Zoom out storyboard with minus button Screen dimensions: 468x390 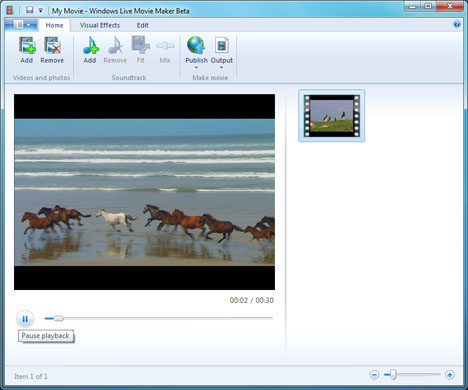tap(374, 375)
